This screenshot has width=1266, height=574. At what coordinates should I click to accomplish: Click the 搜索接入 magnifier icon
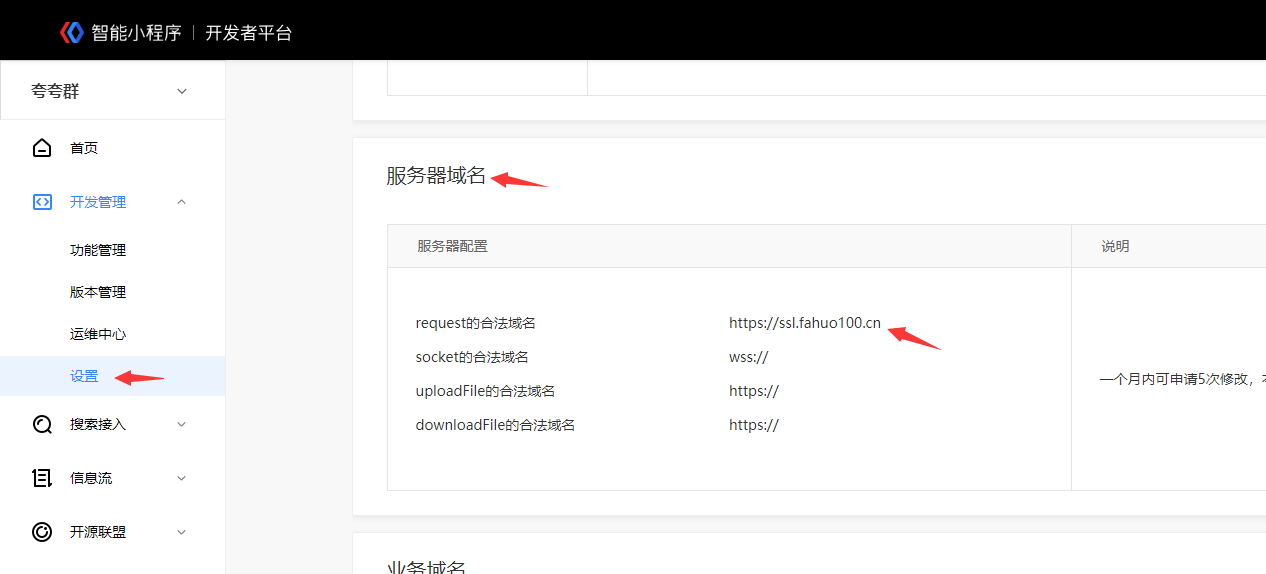pyautogui.click(x=42, y=424)
